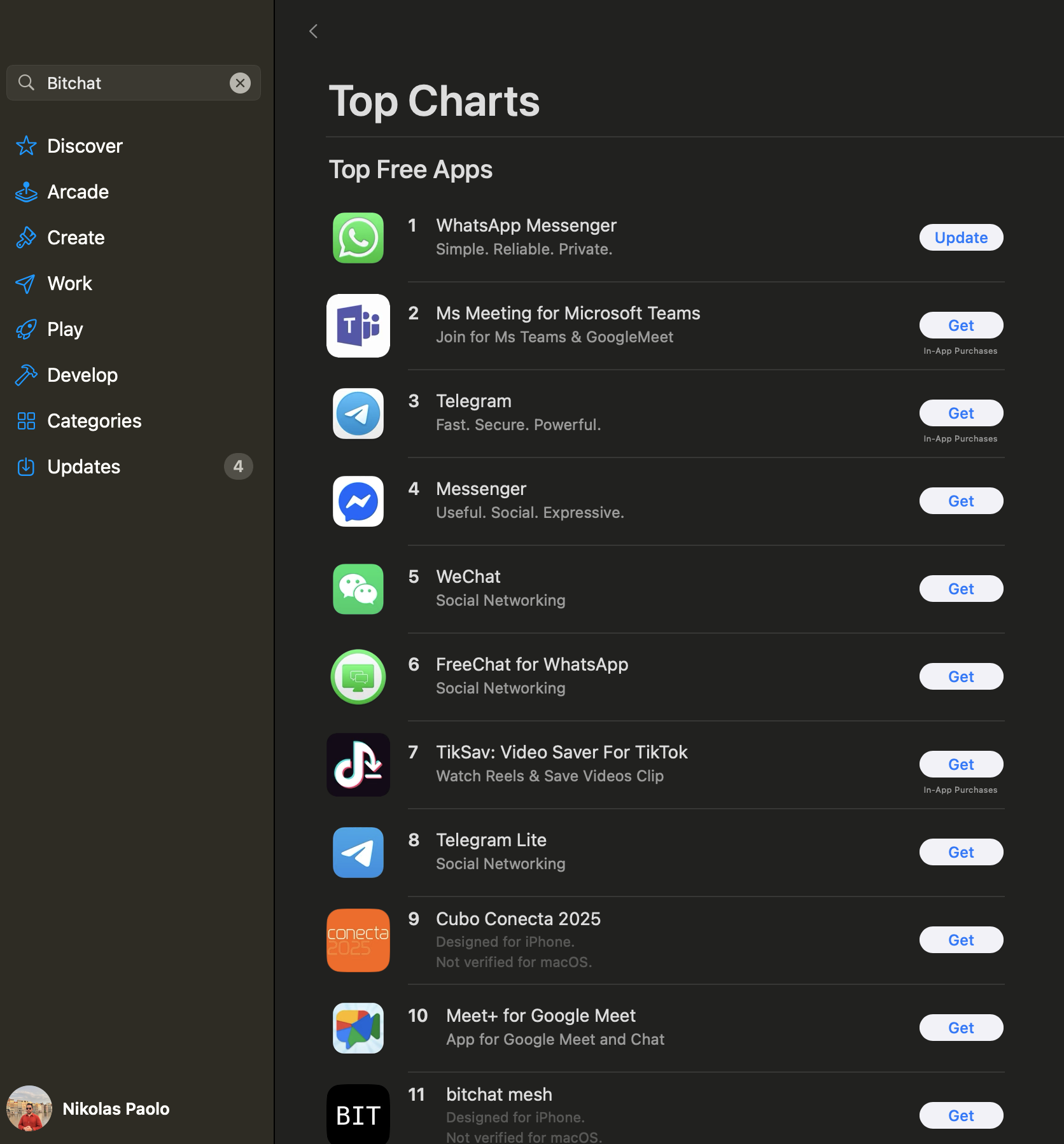Open the Telegram app icon
The height and width of the screenshot is (1144, 1064).
tap(358, 414)
